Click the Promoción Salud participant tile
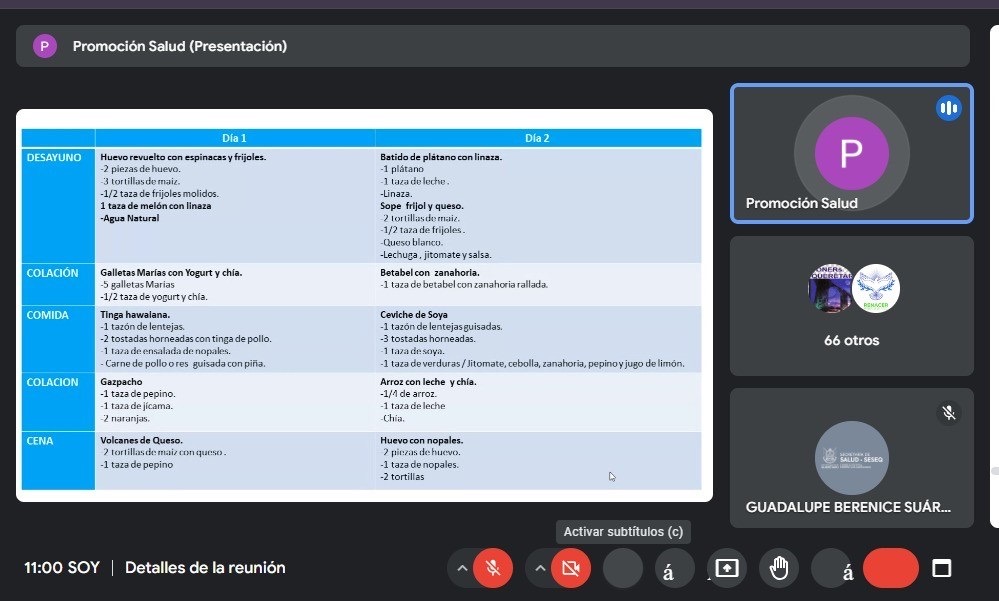 pos(851,153)
